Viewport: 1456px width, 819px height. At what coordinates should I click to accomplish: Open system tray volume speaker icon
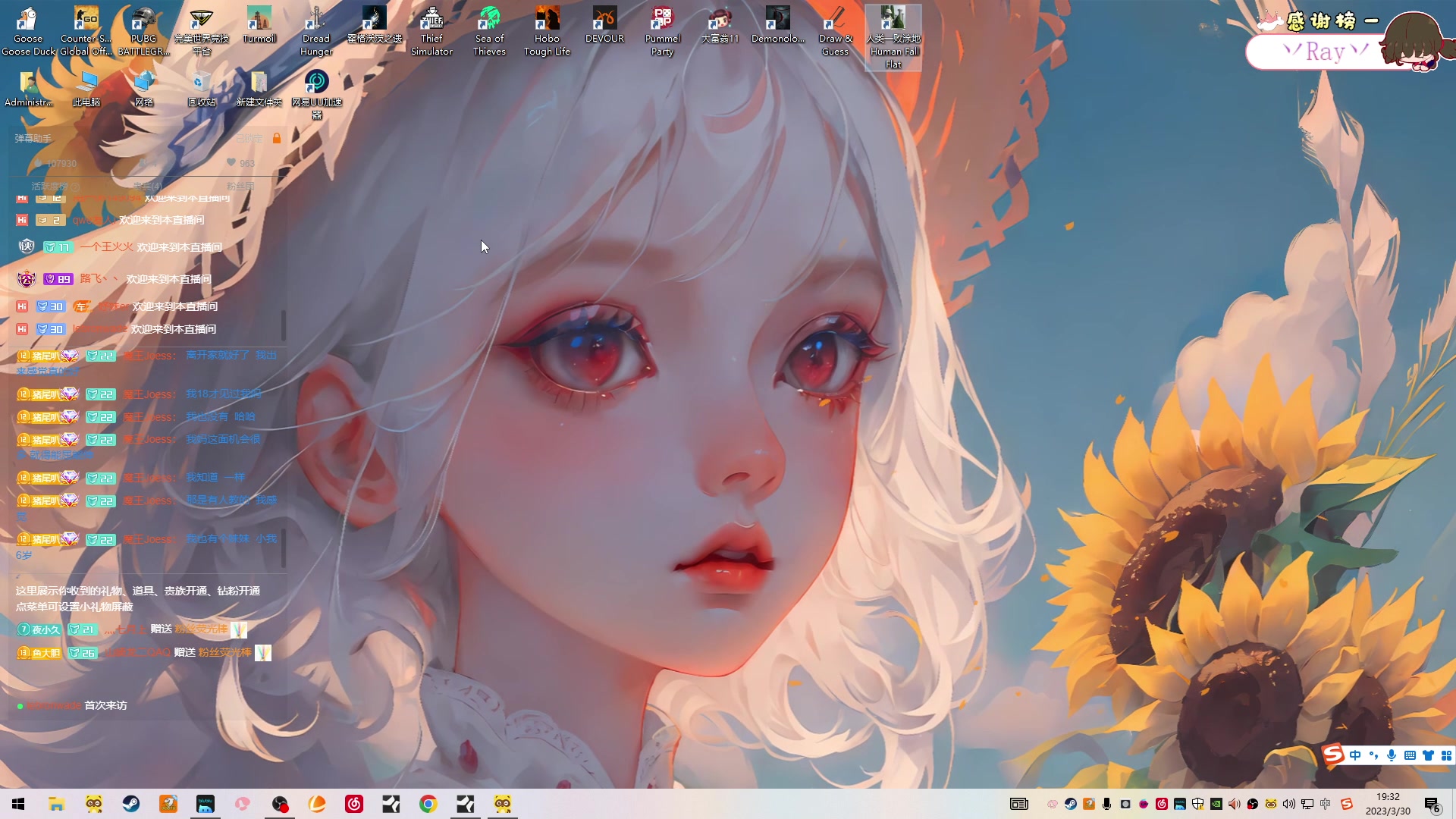1289,804
